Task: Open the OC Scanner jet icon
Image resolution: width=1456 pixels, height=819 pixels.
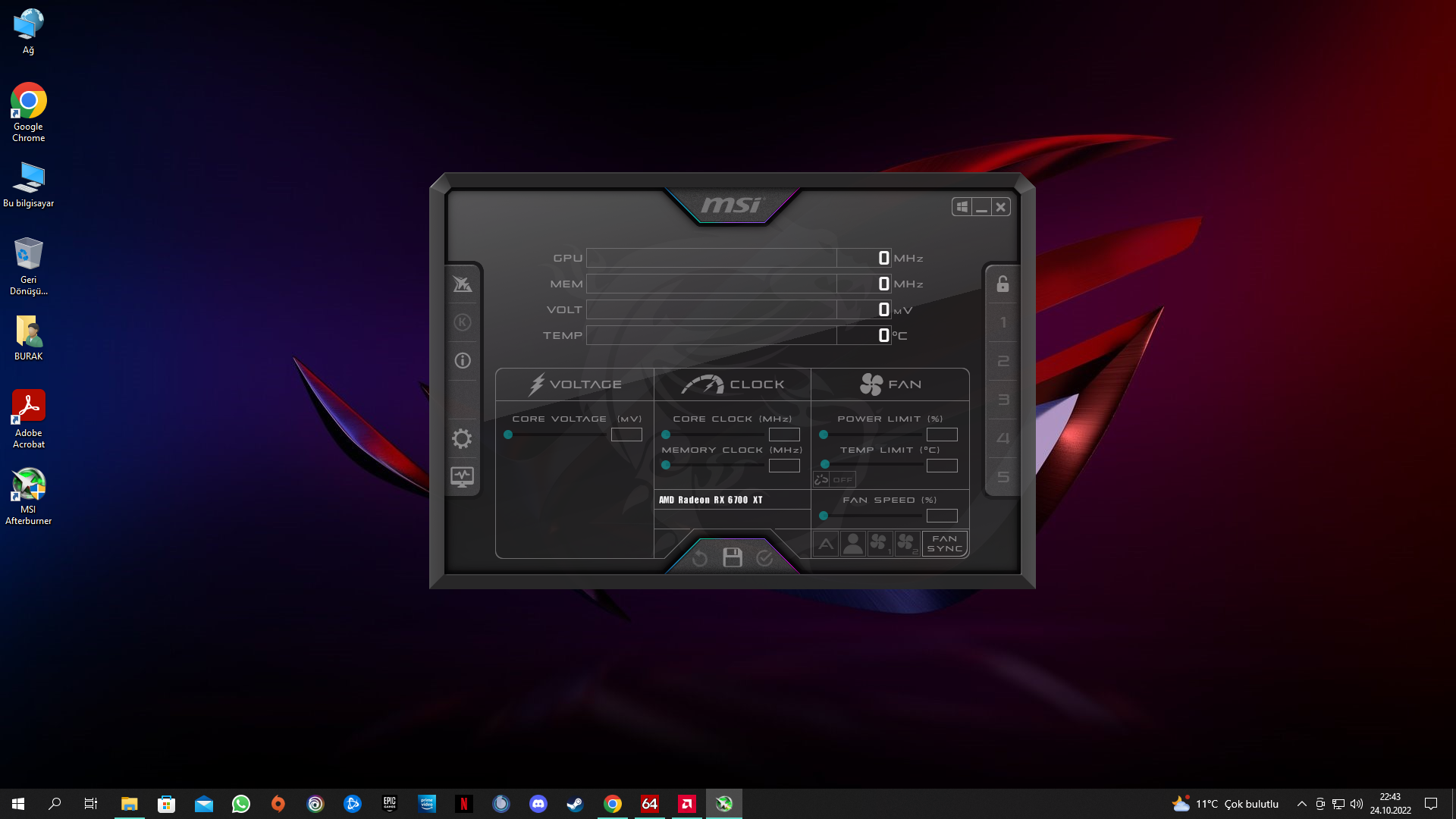Action: click(x=463, y=284)
